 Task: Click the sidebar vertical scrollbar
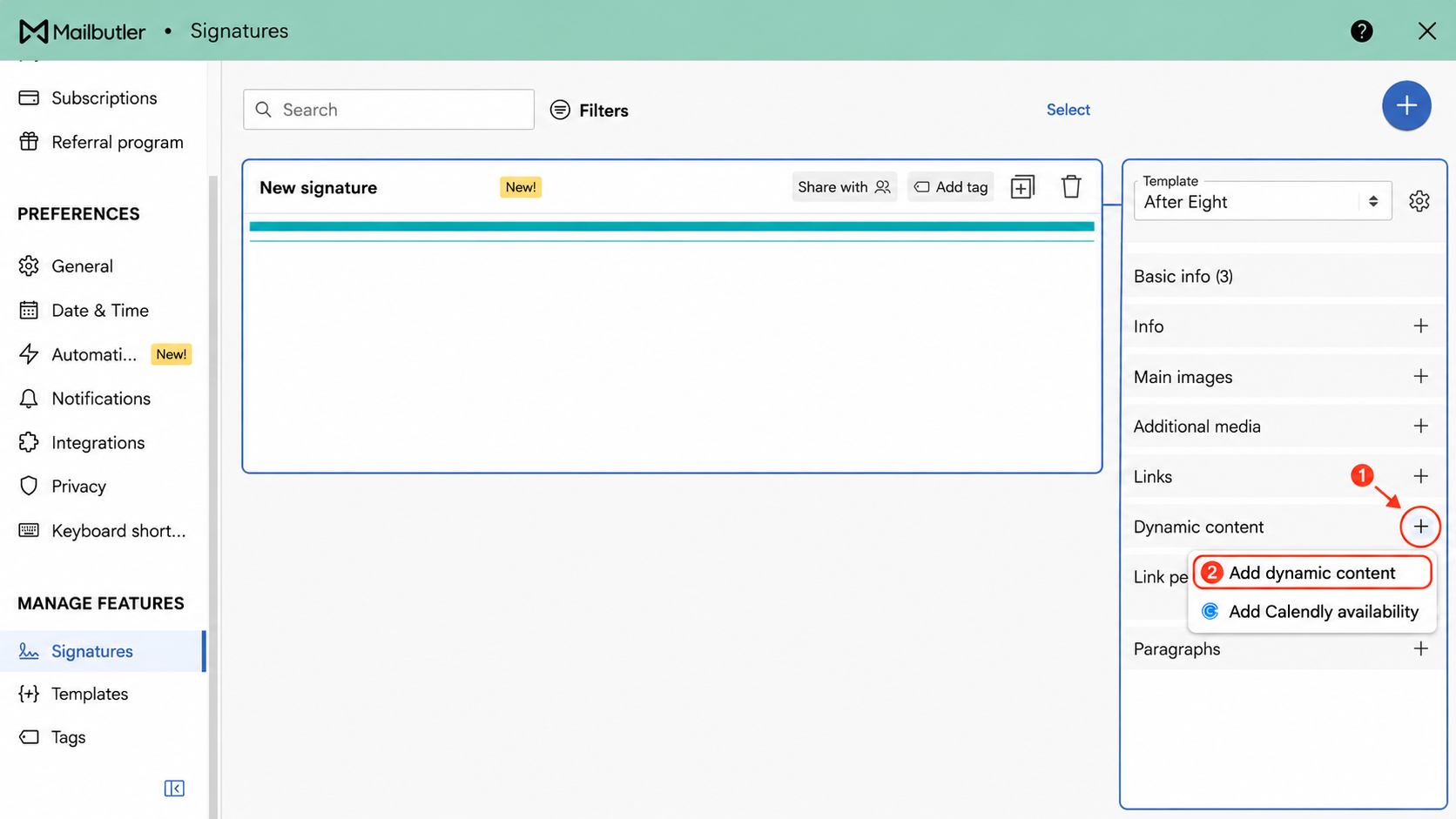point(212,496)
